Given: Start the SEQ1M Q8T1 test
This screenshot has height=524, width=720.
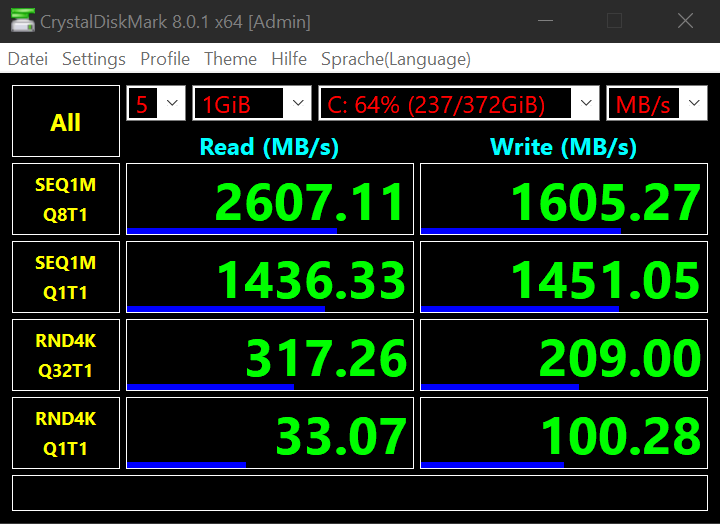Looking at the screenshot, I should [66, 199].
